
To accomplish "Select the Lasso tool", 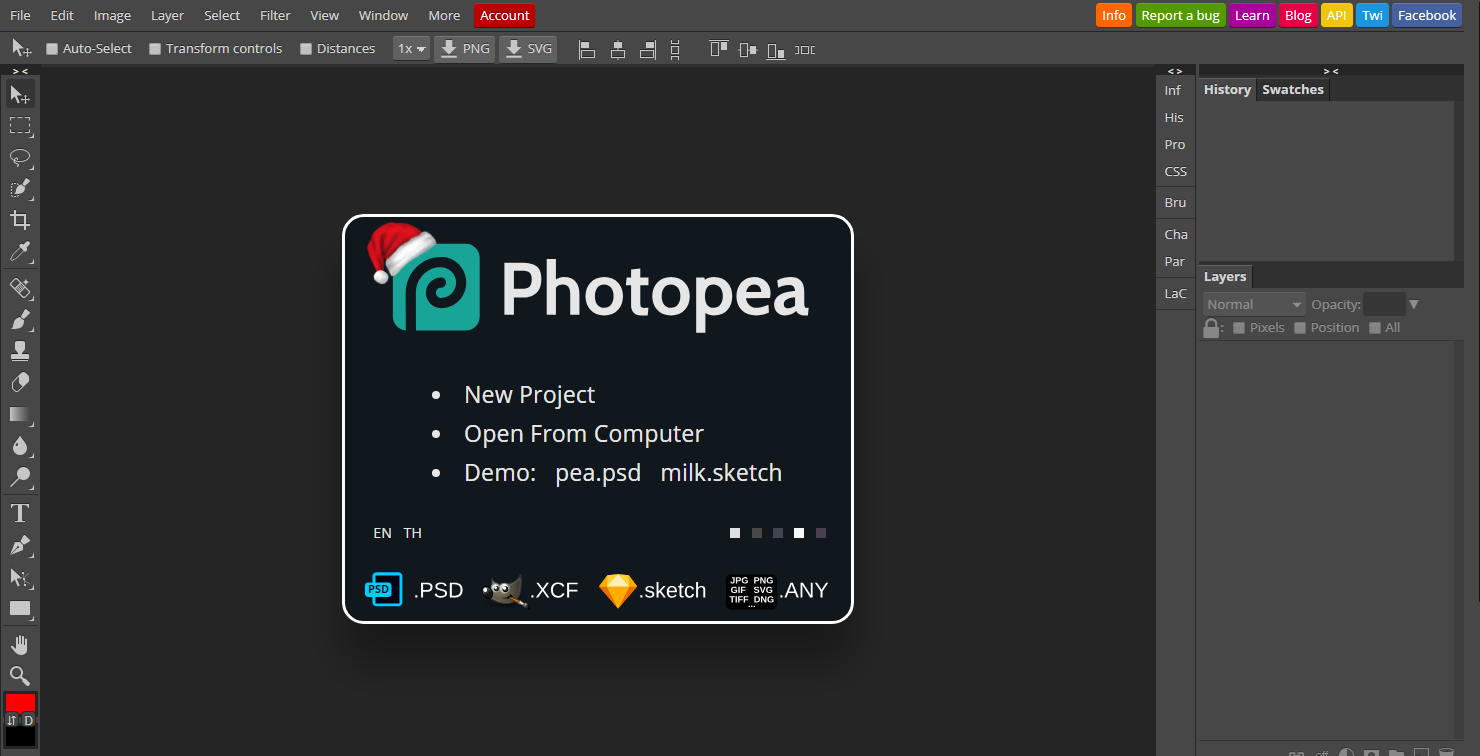I will click(x=20, y=157).
